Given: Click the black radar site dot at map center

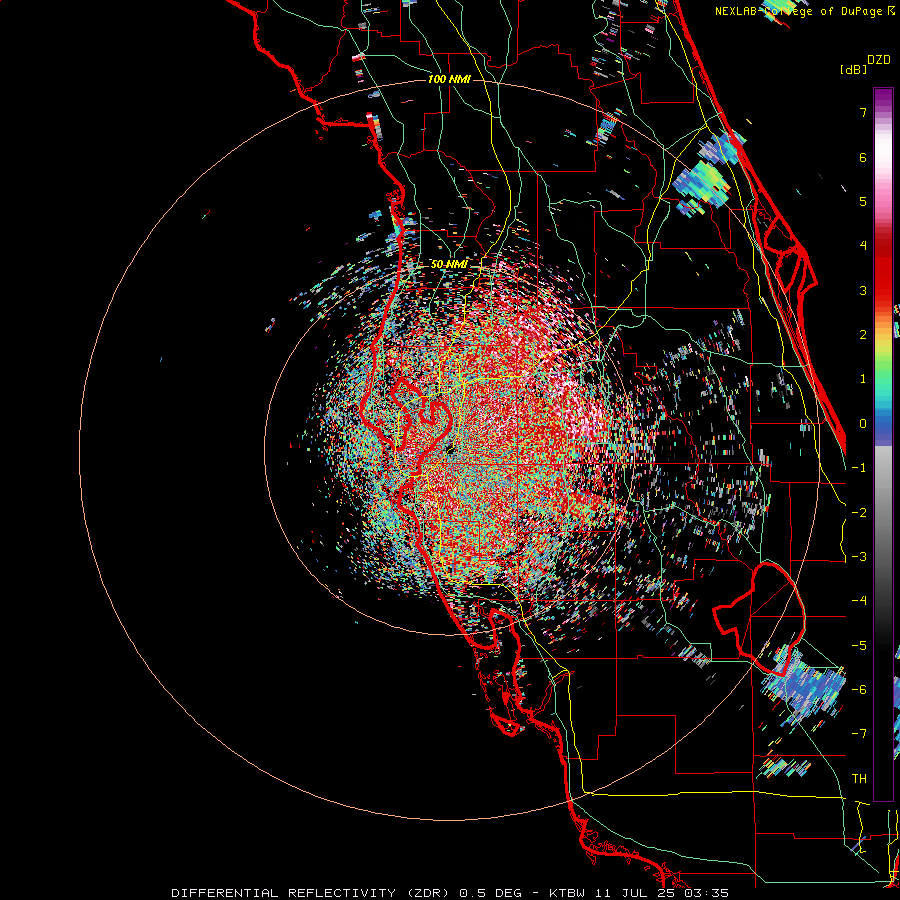Looking at the screenshot, I should click(x=450, y=450).
